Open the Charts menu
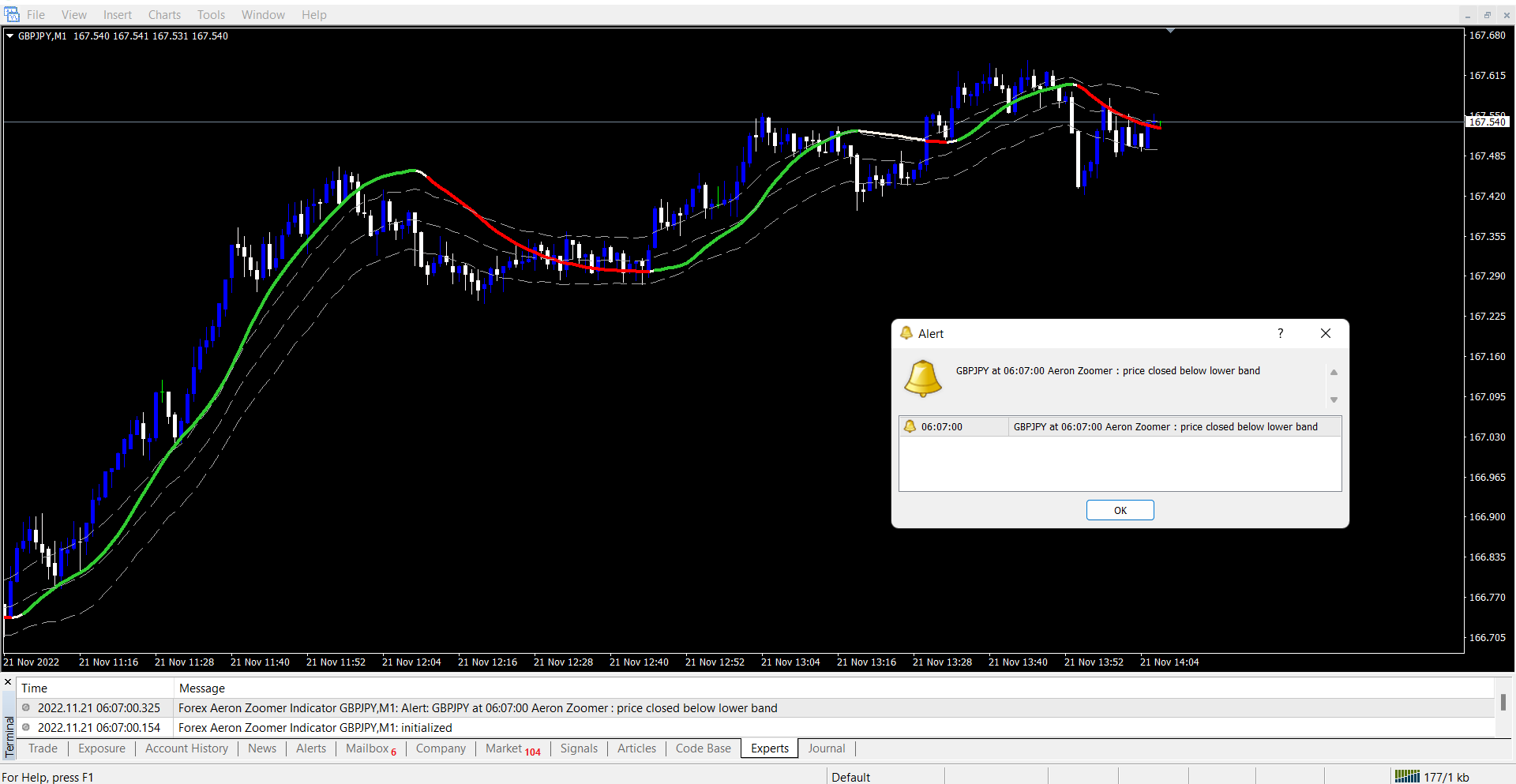 click(164, 14)
